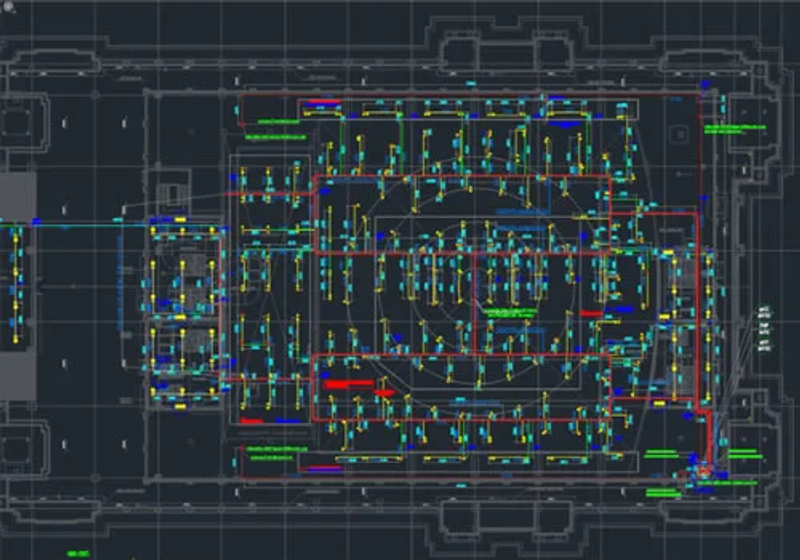Pick the small red tag below the large one
This screenshot has height=560, width=800.
pos(384,393)
